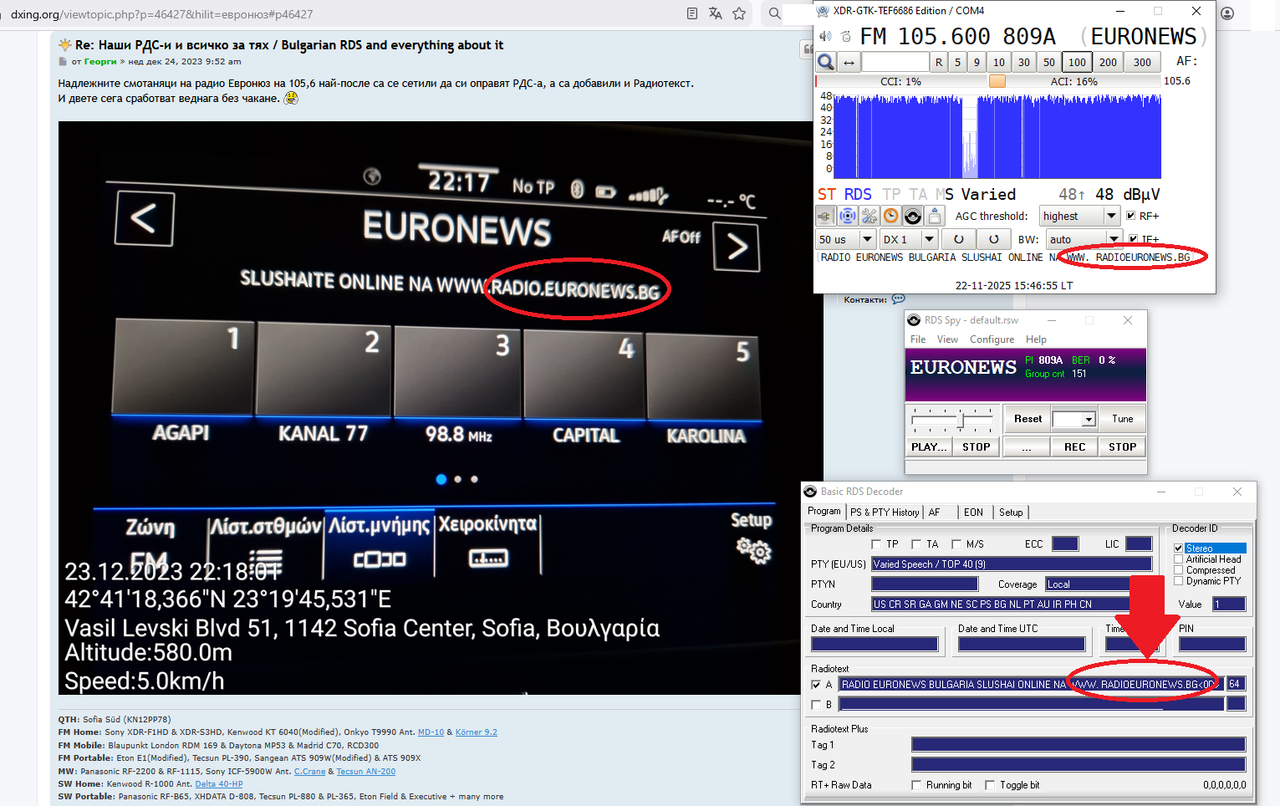Click the left rotate antenna button in XDR-GTK
1280x806 pixels.
coord(958,240)
